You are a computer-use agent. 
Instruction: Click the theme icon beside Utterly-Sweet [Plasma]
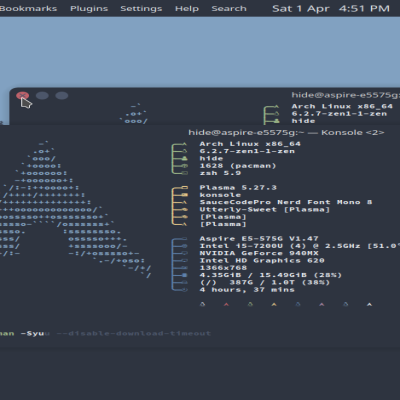tap(185, 210)
